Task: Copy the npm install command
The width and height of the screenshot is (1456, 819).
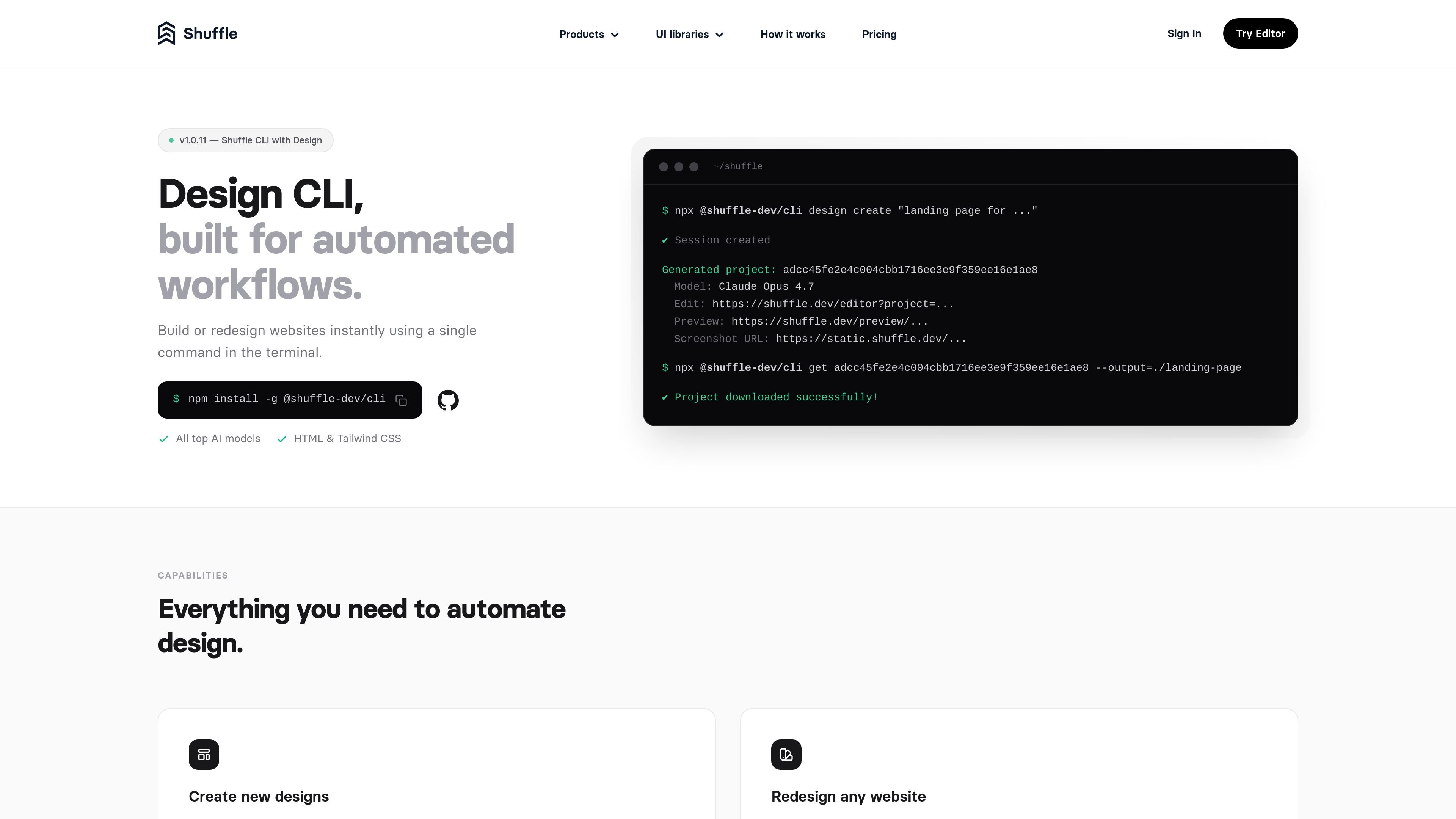Action: (x=401, y=400)
